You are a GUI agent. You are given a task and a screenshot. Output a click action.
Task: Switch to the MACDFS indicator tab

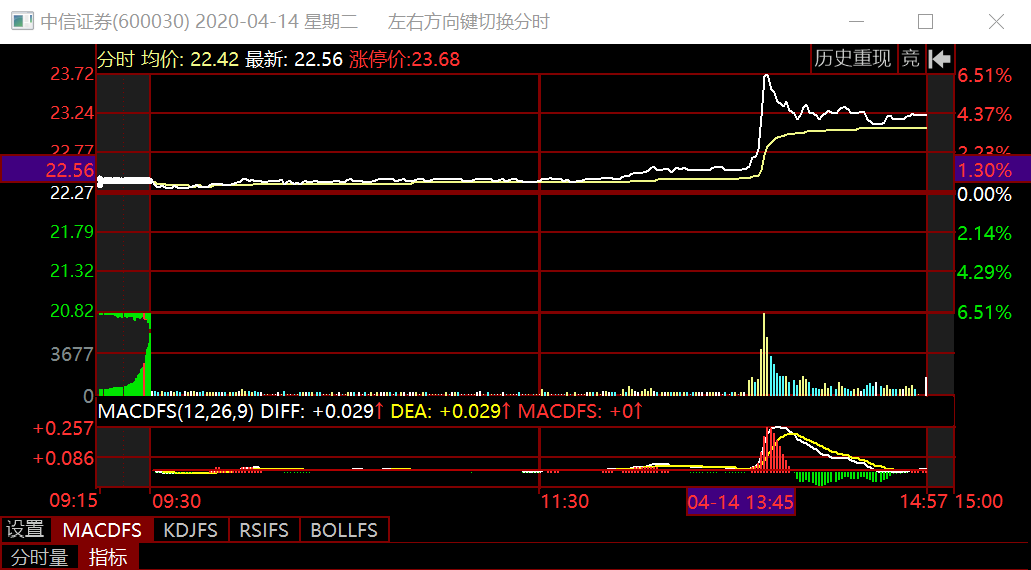102,530
